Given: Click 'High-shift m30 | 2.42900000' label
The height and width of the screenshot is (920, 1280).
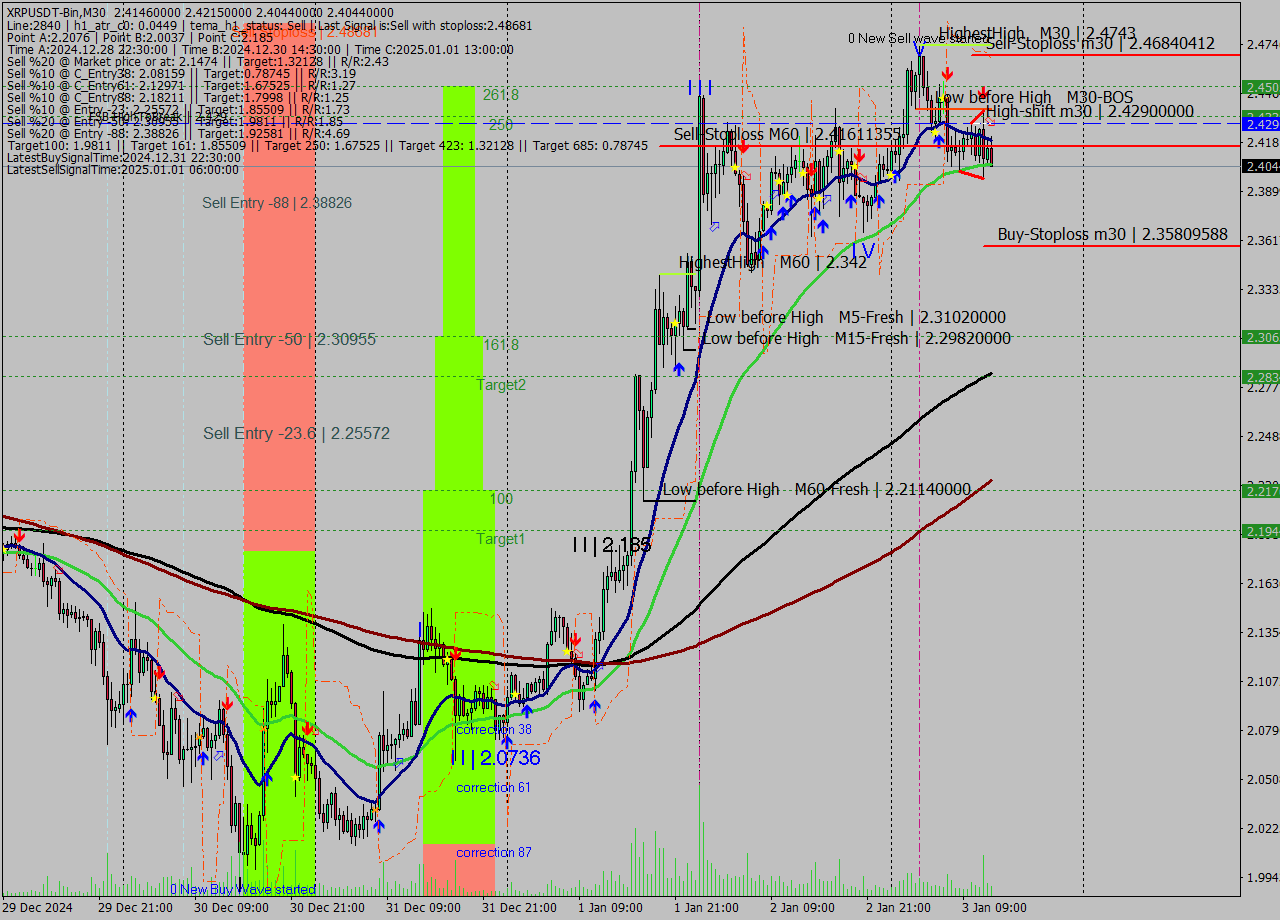Looking at the screenshot, I should coord(1090,112).
